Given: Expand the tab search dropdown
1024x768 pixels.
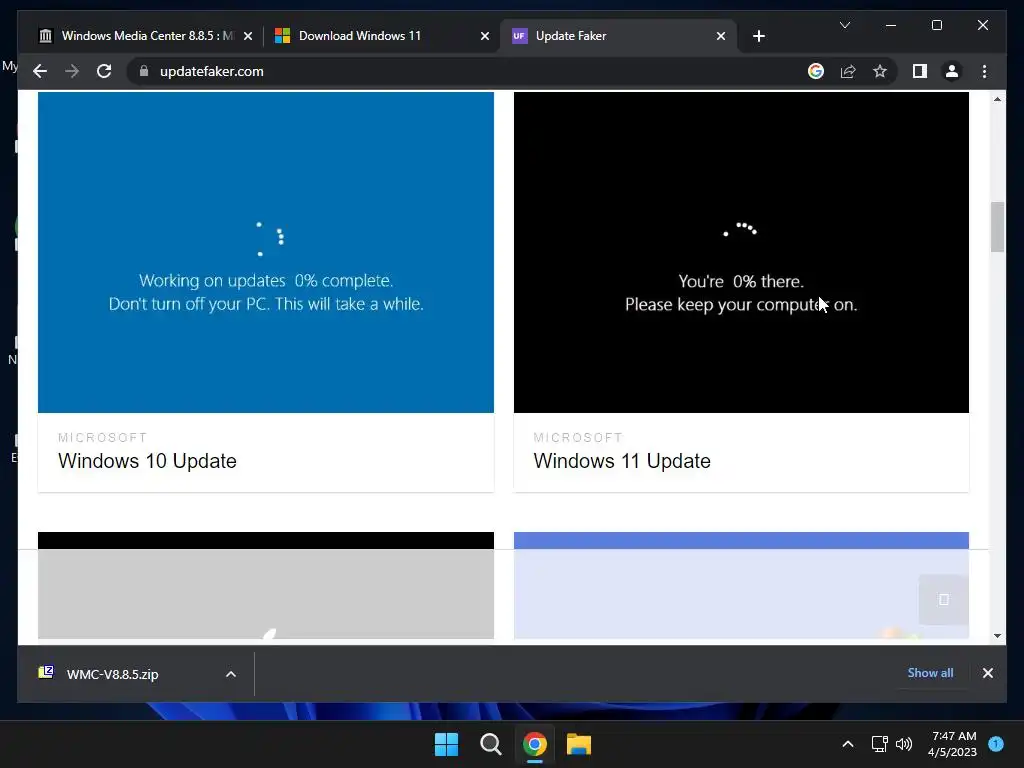Looking at the screenshot, I should click(844, 25).
